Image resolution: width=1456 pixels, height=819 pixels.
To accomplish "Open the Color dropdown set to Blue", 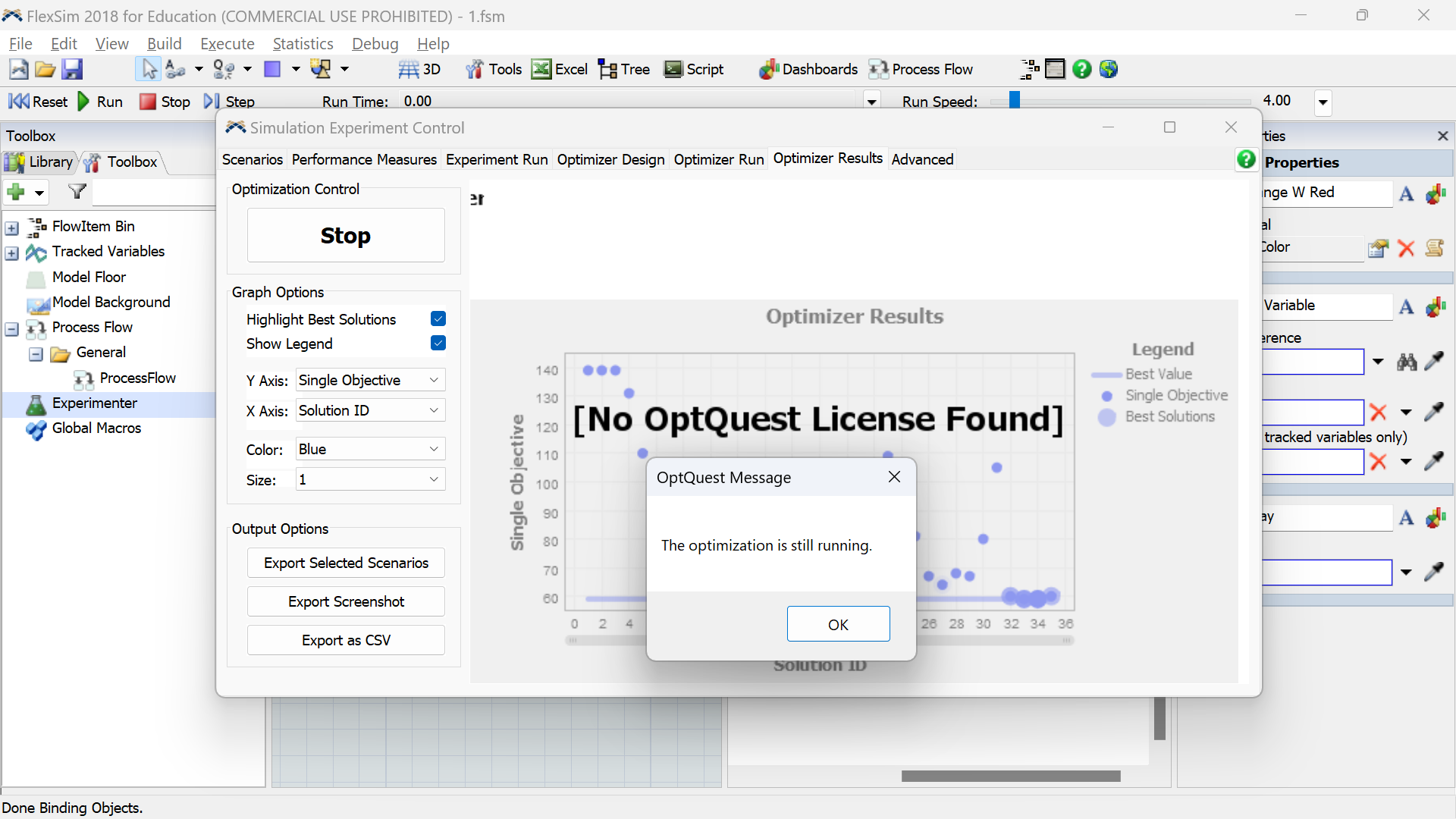I will (370, 449).
